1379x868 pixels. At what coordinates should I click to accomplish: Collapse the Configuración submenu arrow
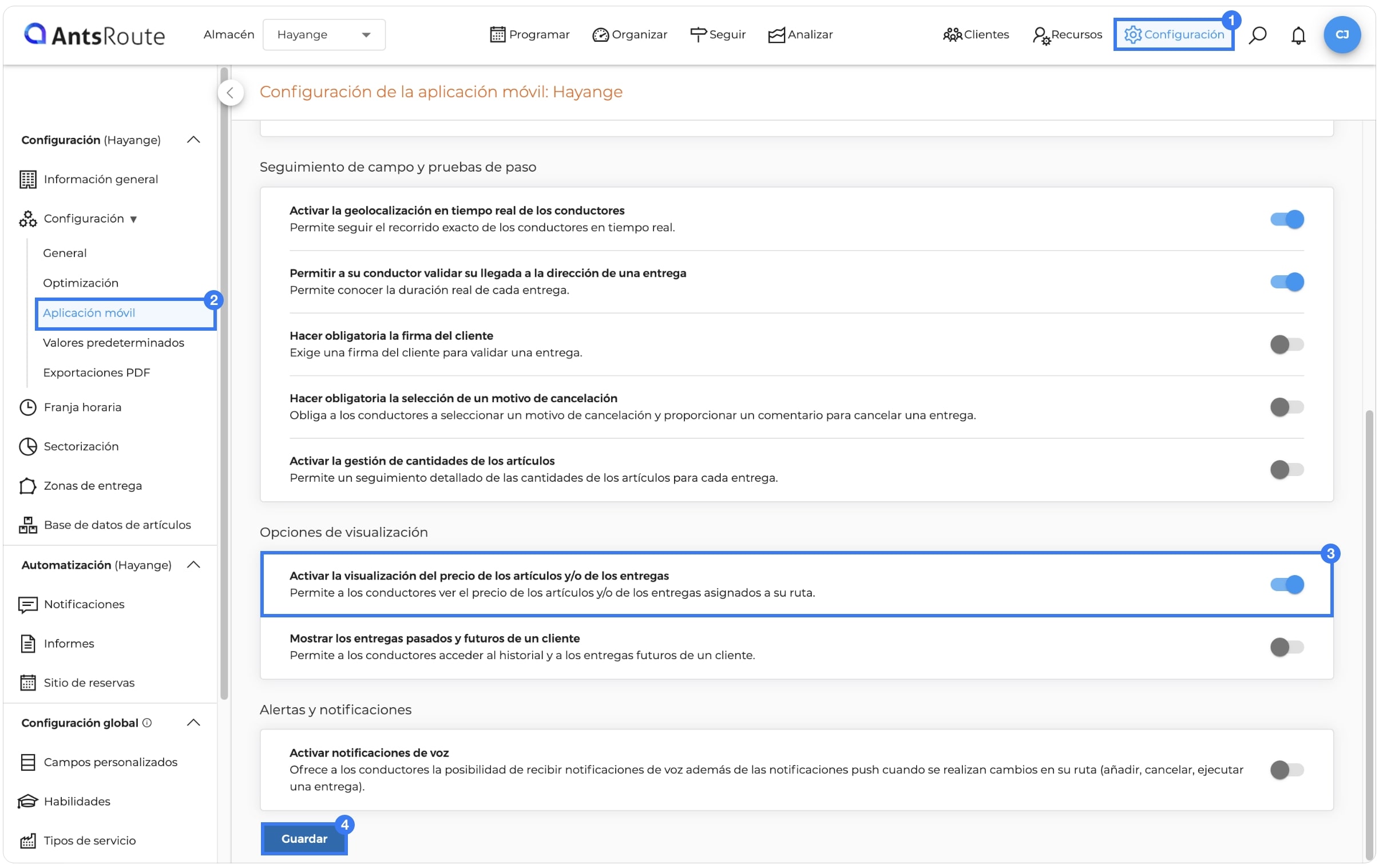click(x=133, y=219)
